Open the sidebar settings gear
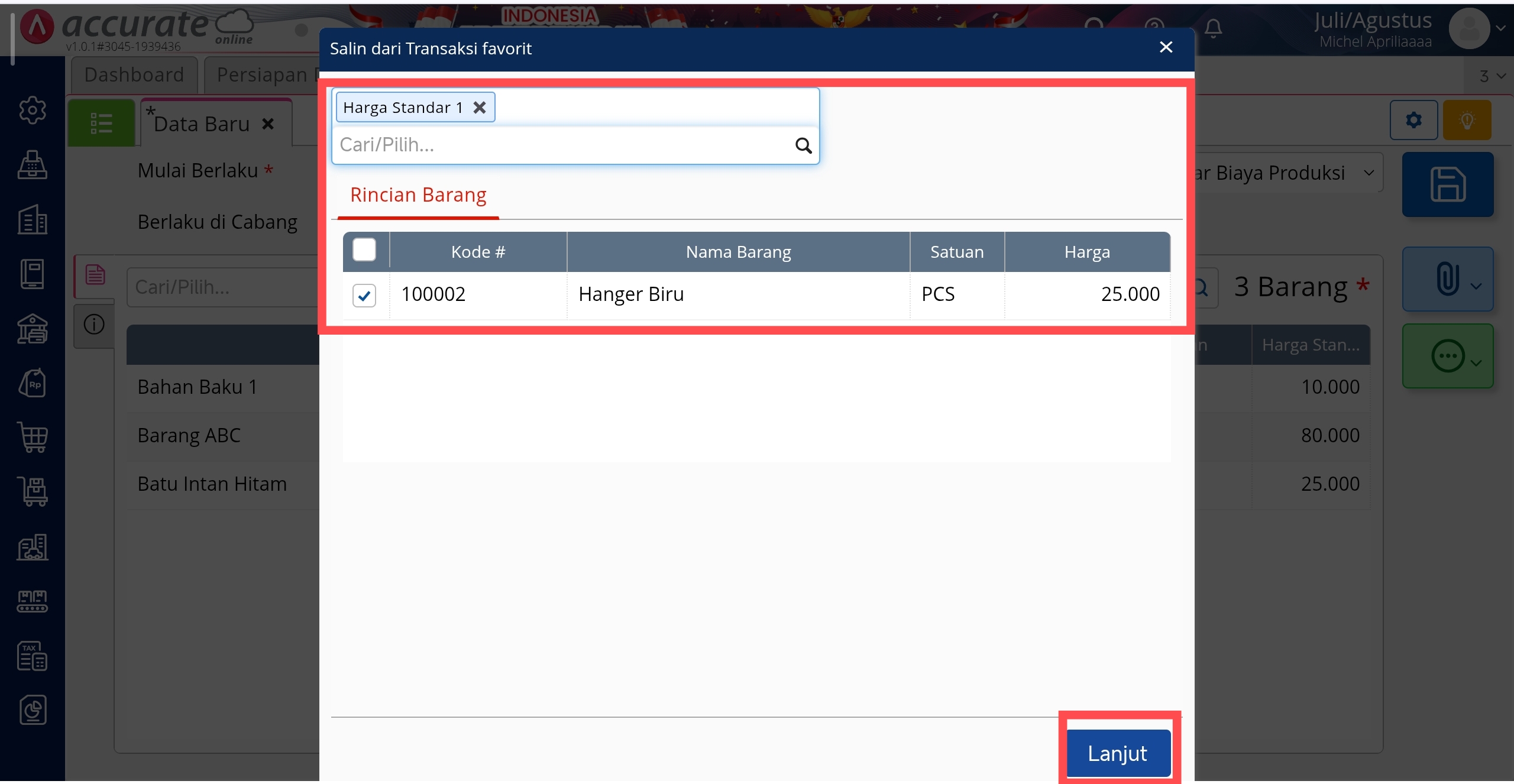 click(33, 110)
